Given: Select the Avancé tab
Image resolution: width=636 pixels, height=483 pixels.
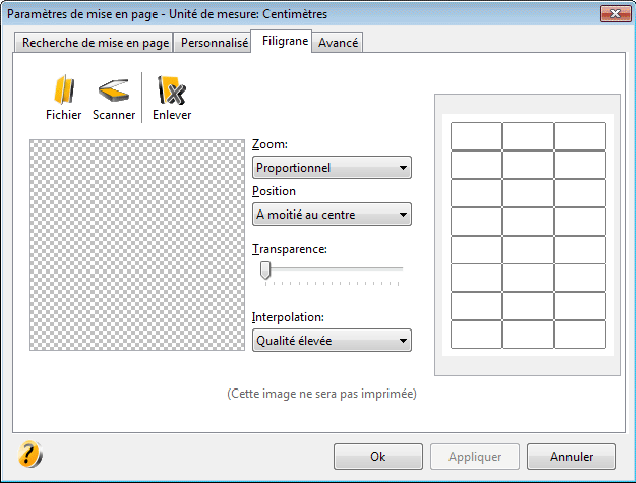Looking at the screenshot, I should point(337,43).
